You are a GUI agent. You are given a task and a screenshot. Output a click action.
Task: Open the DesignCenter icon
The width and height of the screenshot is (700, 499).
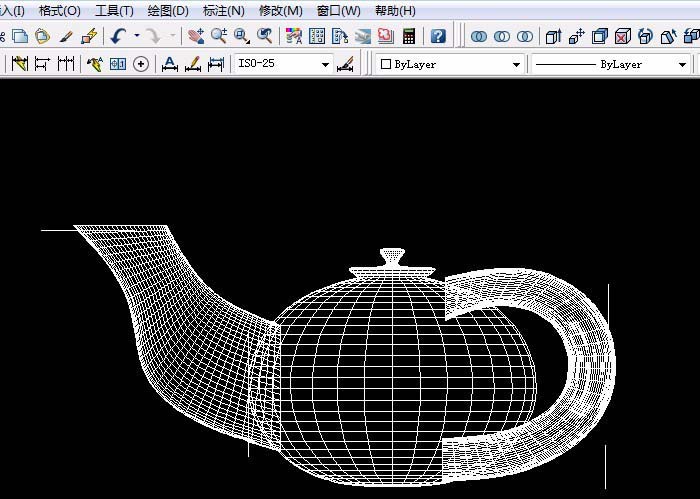(317, 36)
